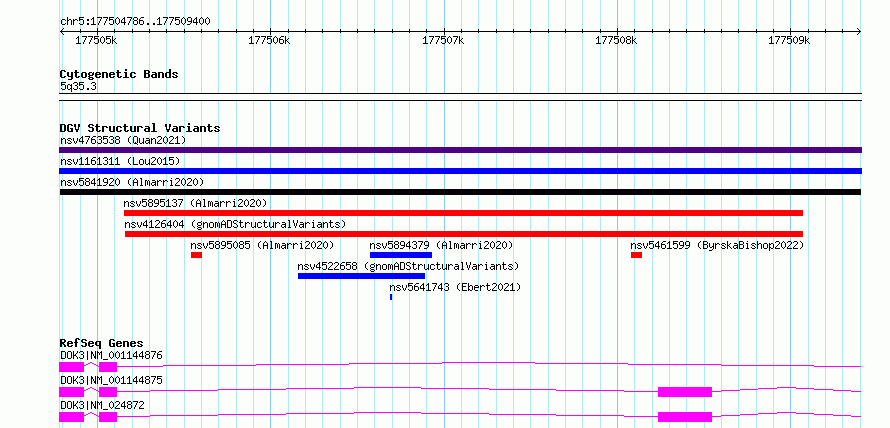
Task: Open the nsv5895137 (Almarri2020) red variant bar
Action: [463, 213]
